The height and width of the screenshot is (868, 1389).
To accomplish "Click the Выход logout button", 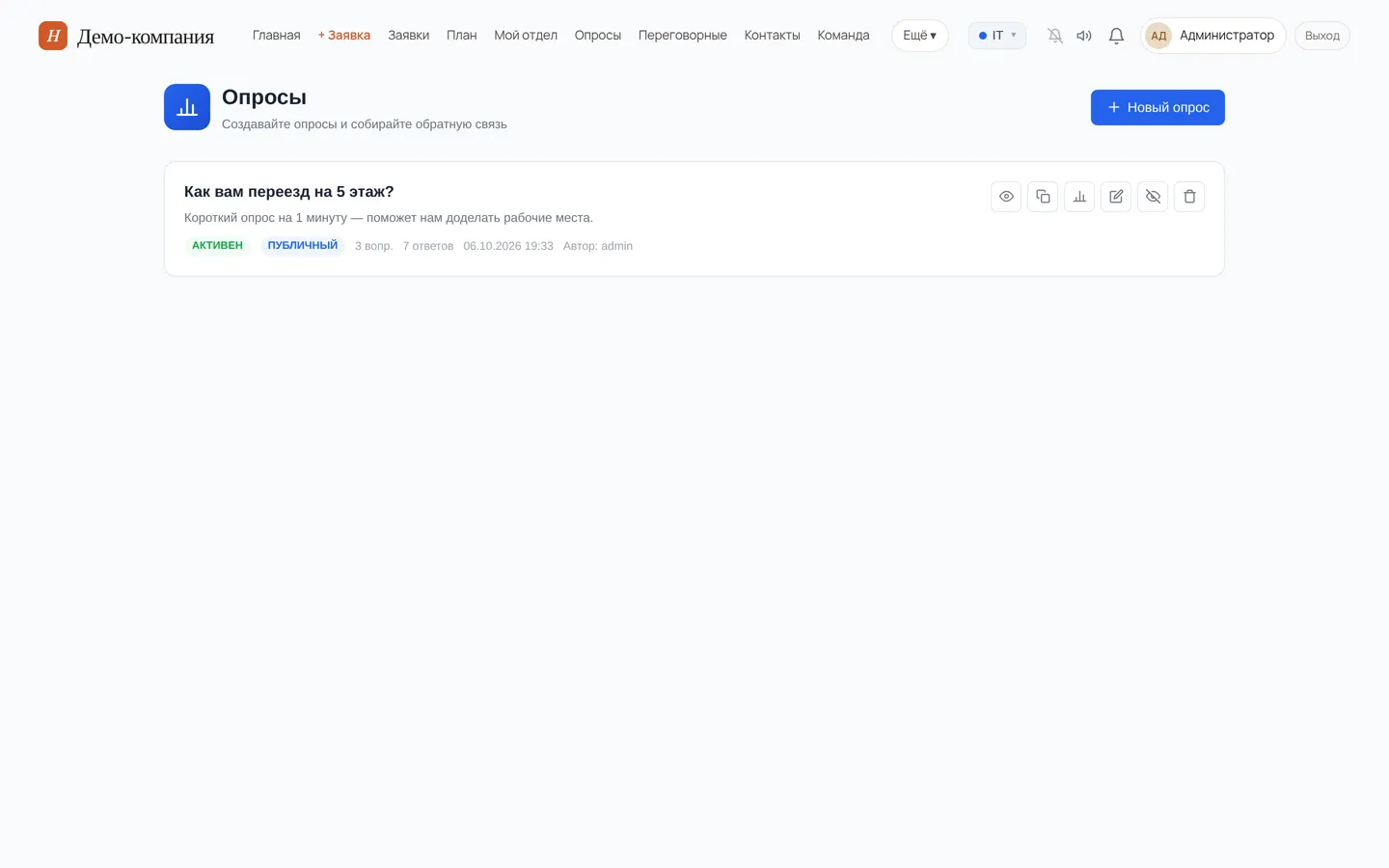I will (x=1321, y=36).
